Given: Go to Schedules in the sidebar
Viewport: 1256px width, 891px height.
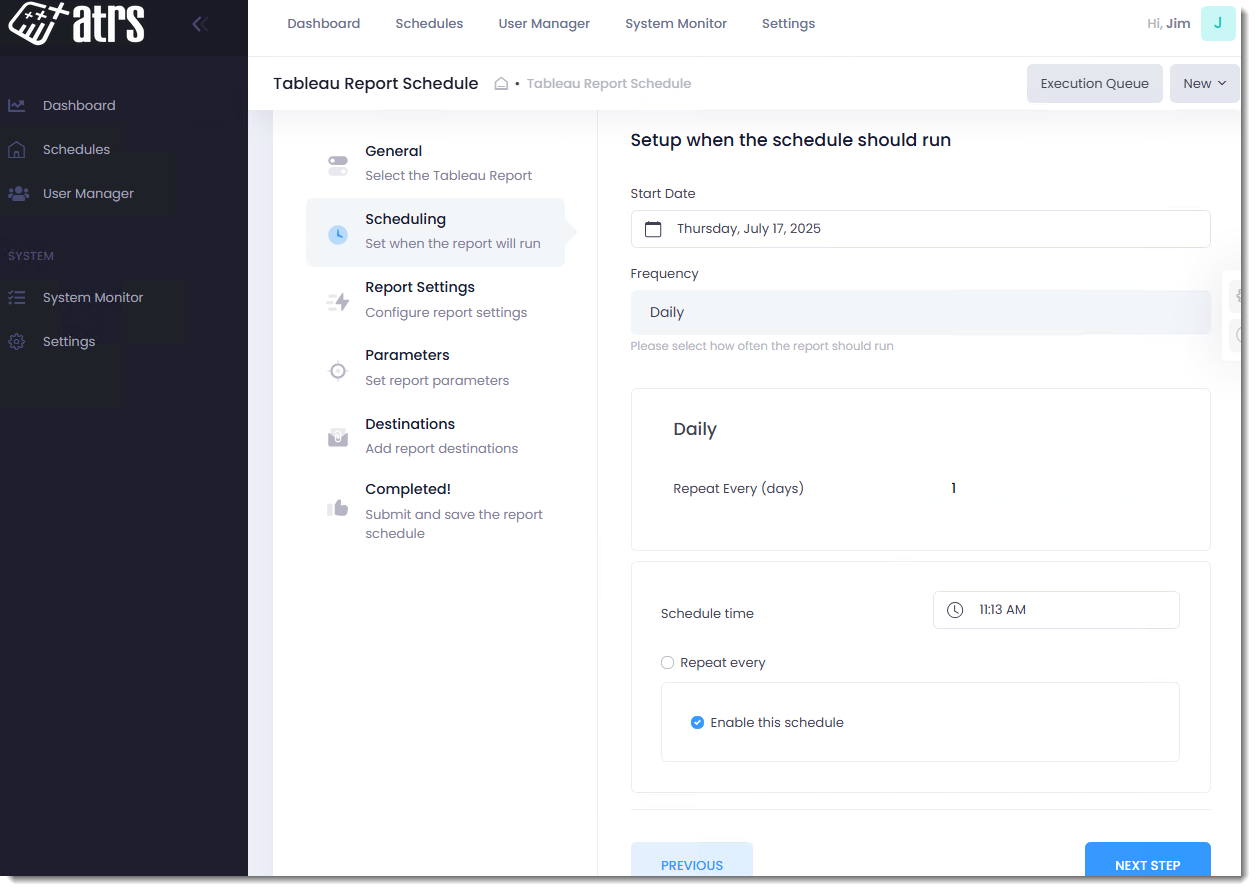Looking at the screenshot, I should [x=76, y=149].
